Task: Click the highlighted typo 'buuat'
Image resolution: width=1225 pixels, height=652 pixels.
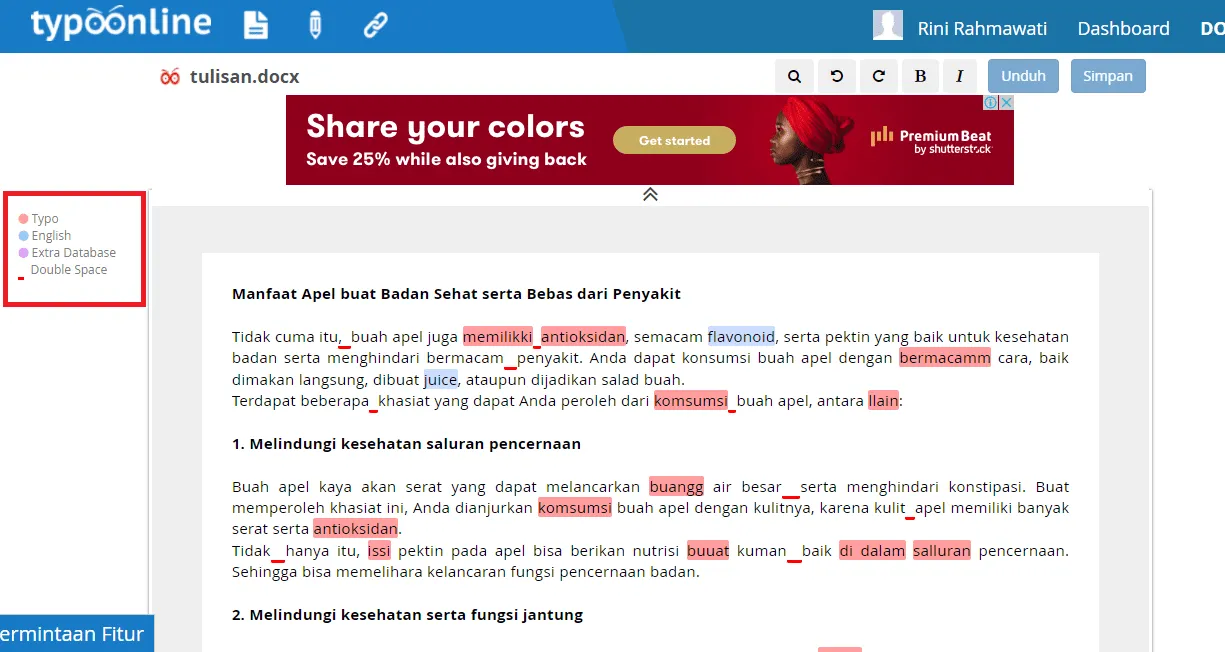Action: [x=708, y=551]
